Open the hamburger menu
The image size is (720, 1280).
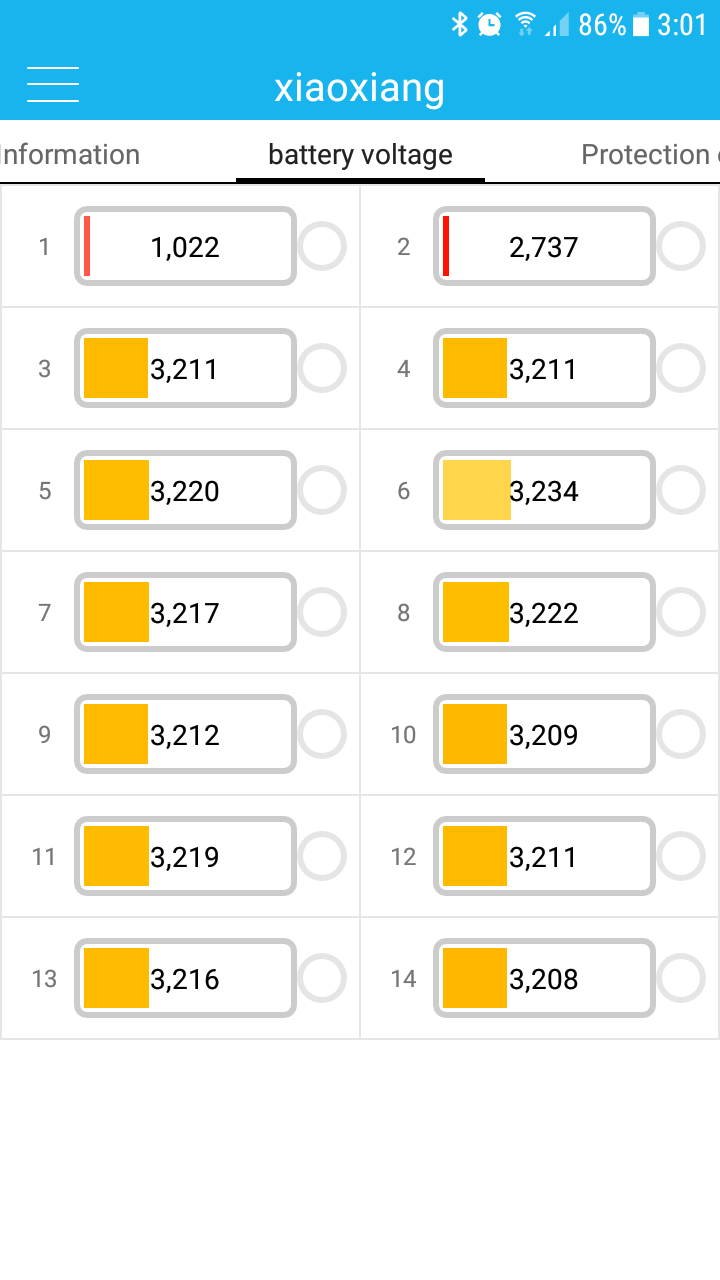(53, 85)
